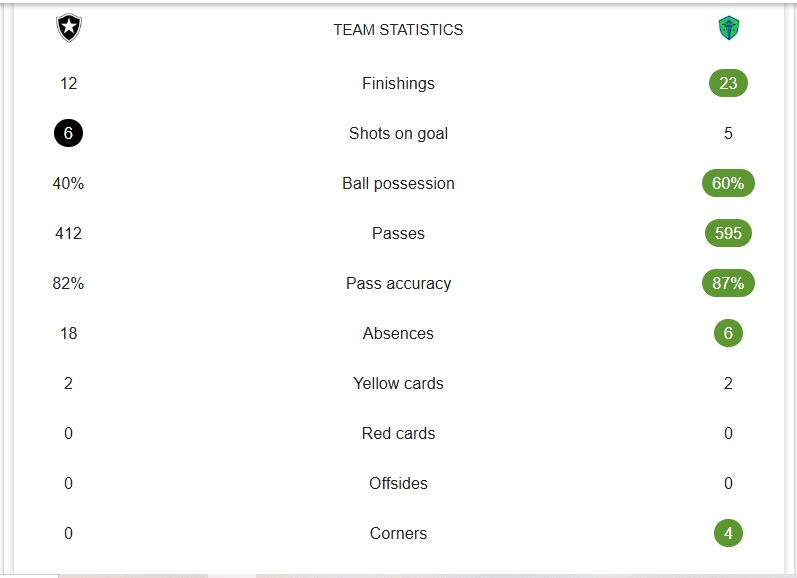Click the green 4 corners badge
797x578 pixels.
point(728,533)
